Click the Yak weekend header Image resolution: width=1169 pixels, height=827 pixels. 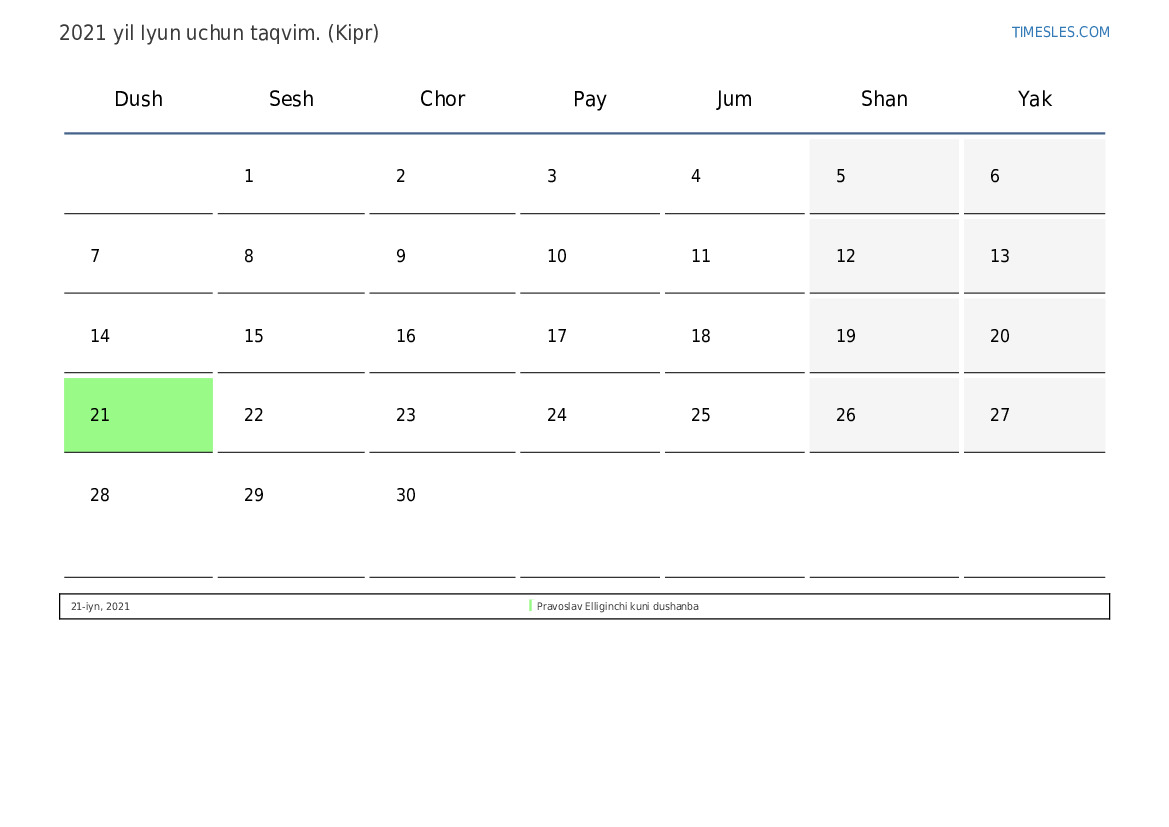coord(1034,99)
